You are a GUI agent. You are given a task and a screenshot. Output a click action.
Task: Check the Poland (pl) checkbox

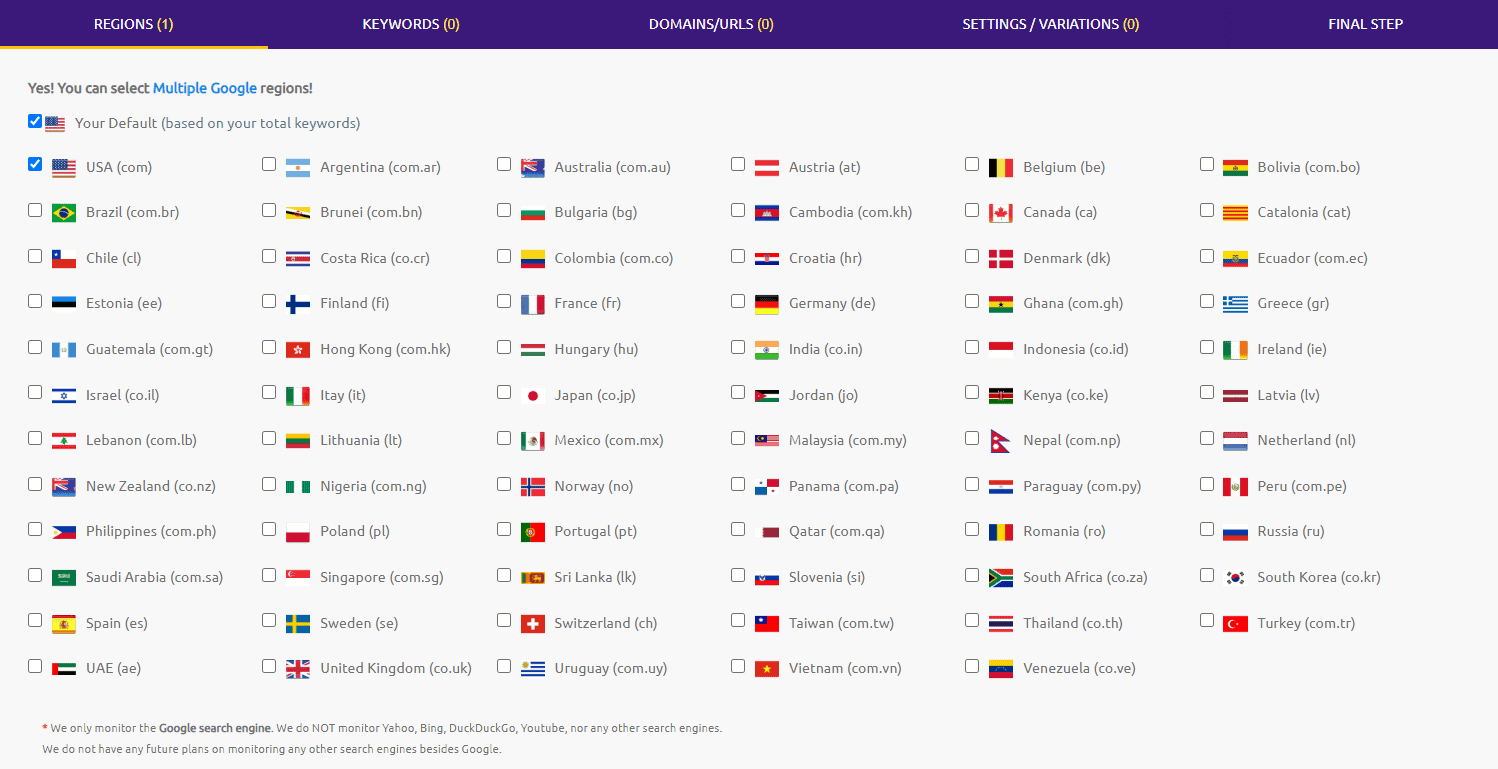[x=269, y=529]
